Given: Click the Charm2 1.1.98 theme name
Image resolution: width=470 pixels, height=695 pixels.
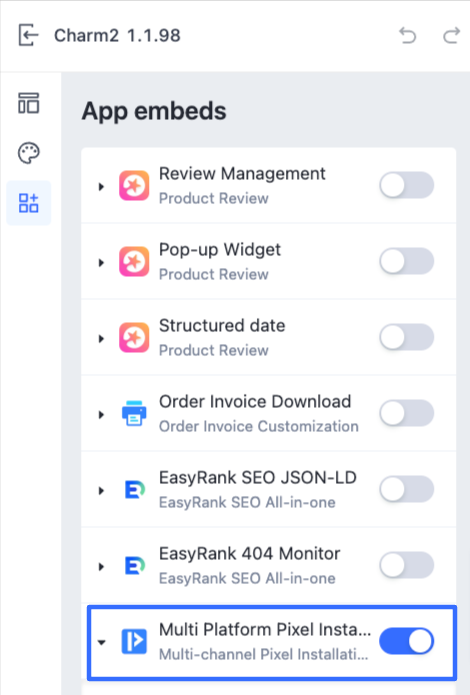Looking at the screenshot, I should 117,35.
